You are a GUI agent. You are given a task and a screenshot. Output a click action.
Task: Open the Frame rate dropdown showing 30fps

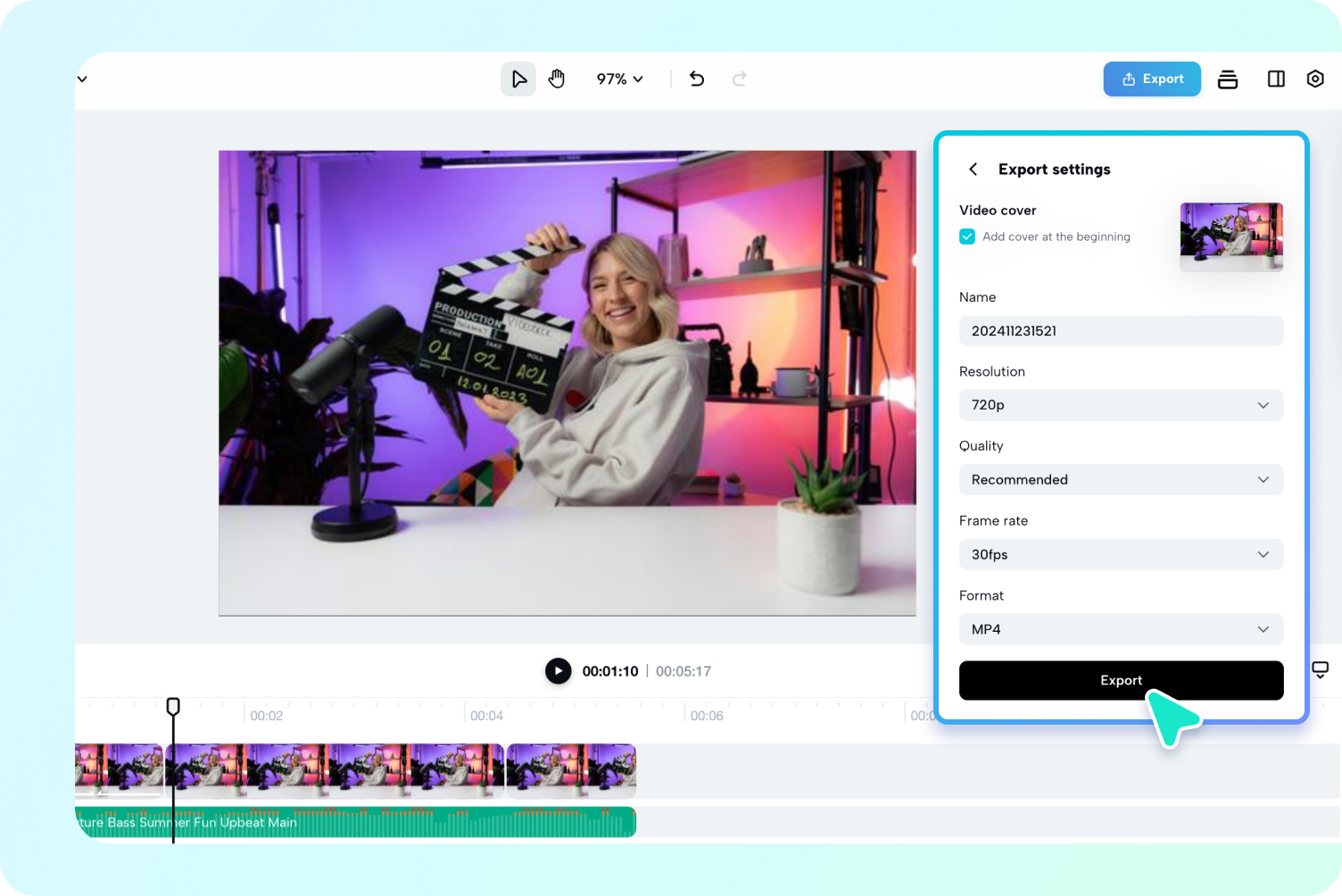1121,554
